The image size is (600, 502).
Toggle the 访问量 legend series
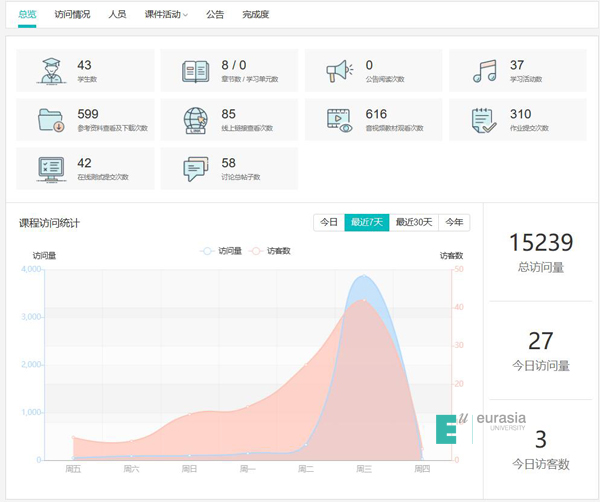pyautogui.click(x=222, y=251)
